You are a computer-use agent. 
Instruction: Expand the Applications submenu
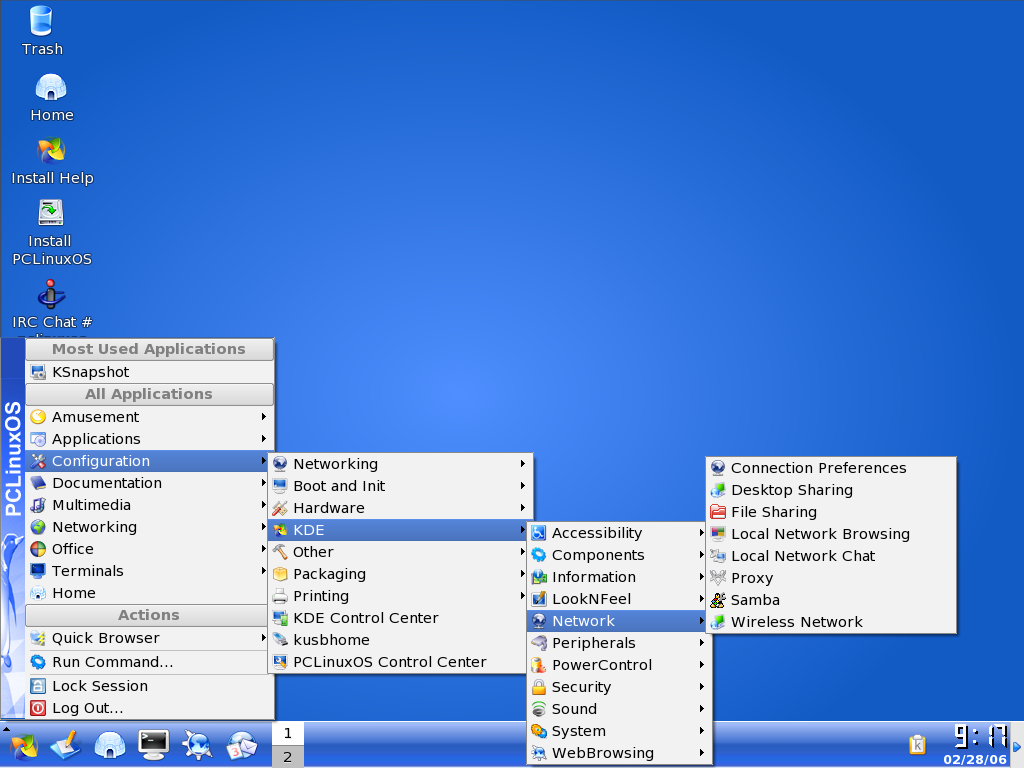click(150, 439)
